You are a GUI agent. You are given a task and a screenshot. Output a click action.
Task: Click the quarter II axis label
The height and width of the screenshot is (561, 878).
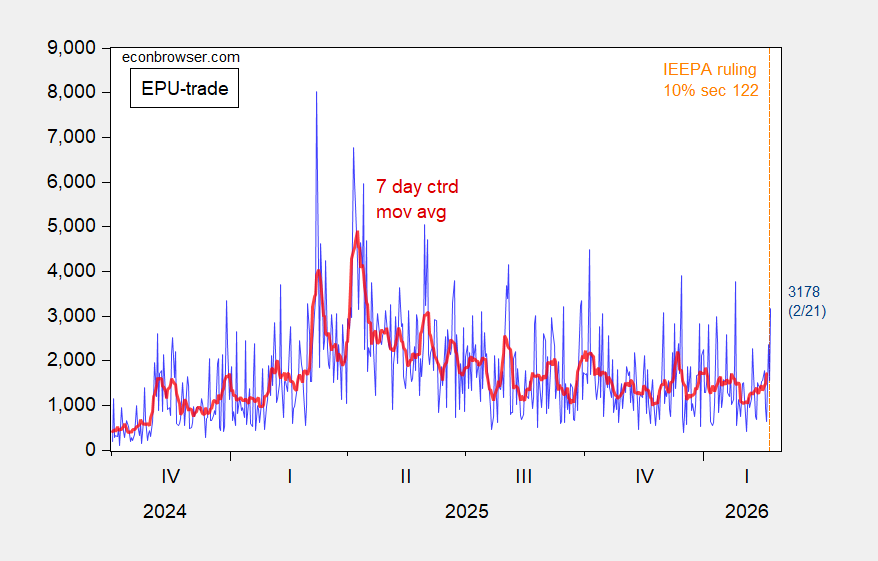(x=406, y=476)
